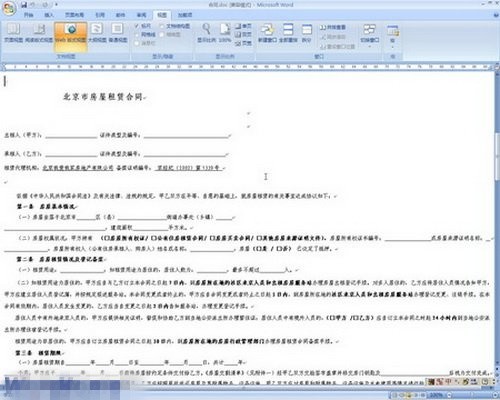Open the Insert ribbon tab (插入)
This screenshot has height=400, width=500.
(x=49, y=15)
